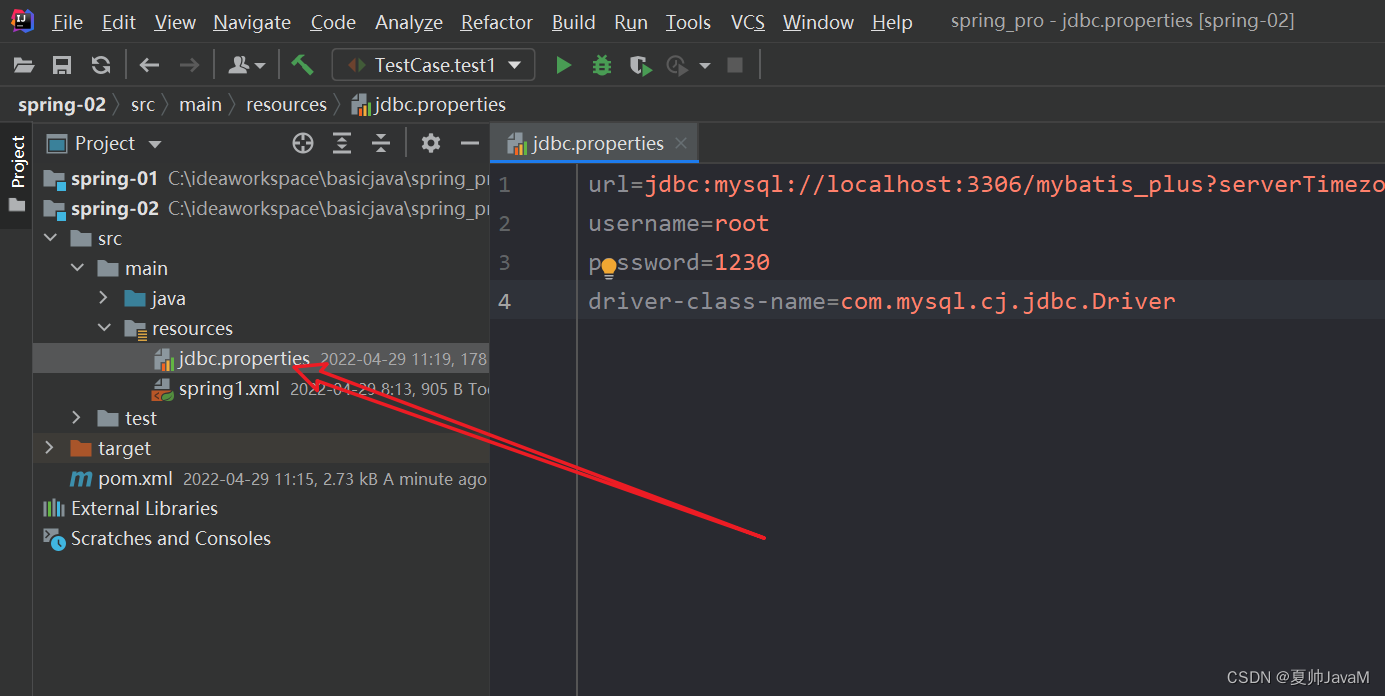Click resources in the breadcrumb bar

[286, 105]
